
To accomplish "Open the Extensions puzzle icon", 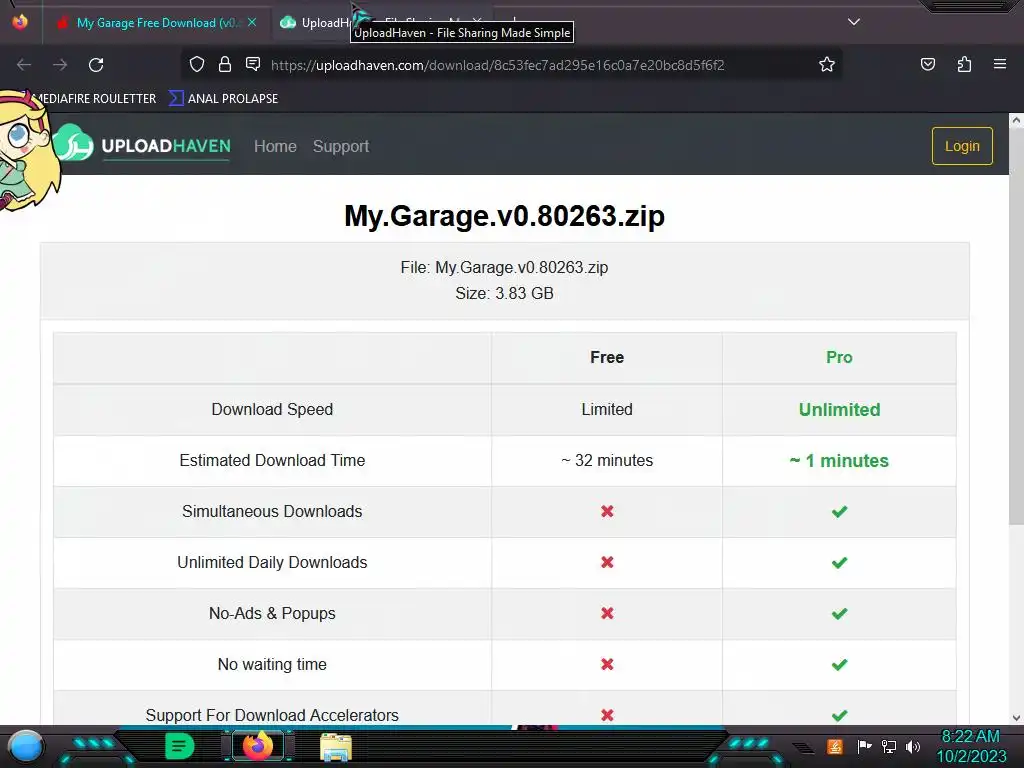I will pyautogui.click(x=964, y=64).
